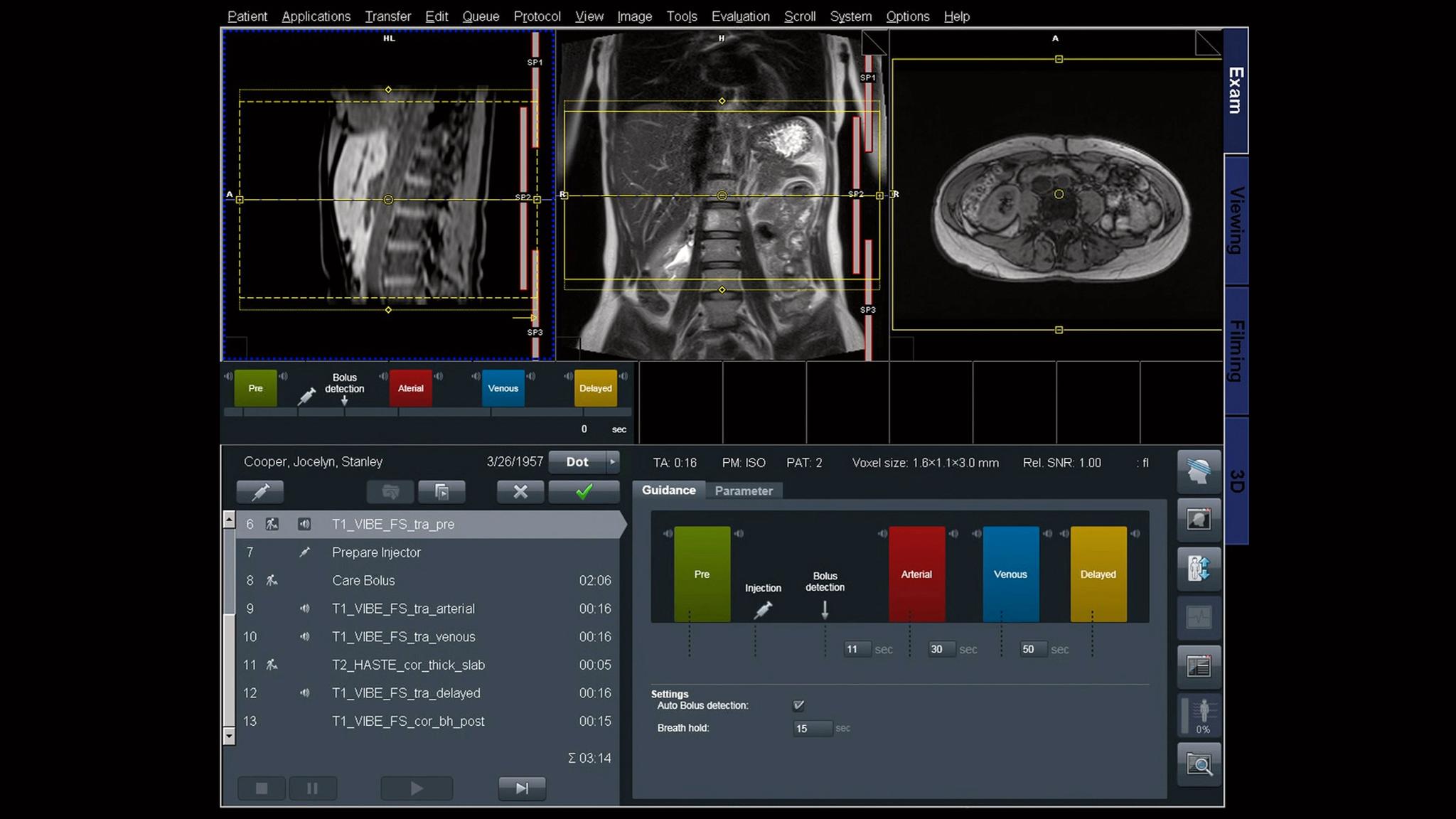
Task: Click the breath-hold figure icon beside Care Bolus
Action: coord(269,580)
